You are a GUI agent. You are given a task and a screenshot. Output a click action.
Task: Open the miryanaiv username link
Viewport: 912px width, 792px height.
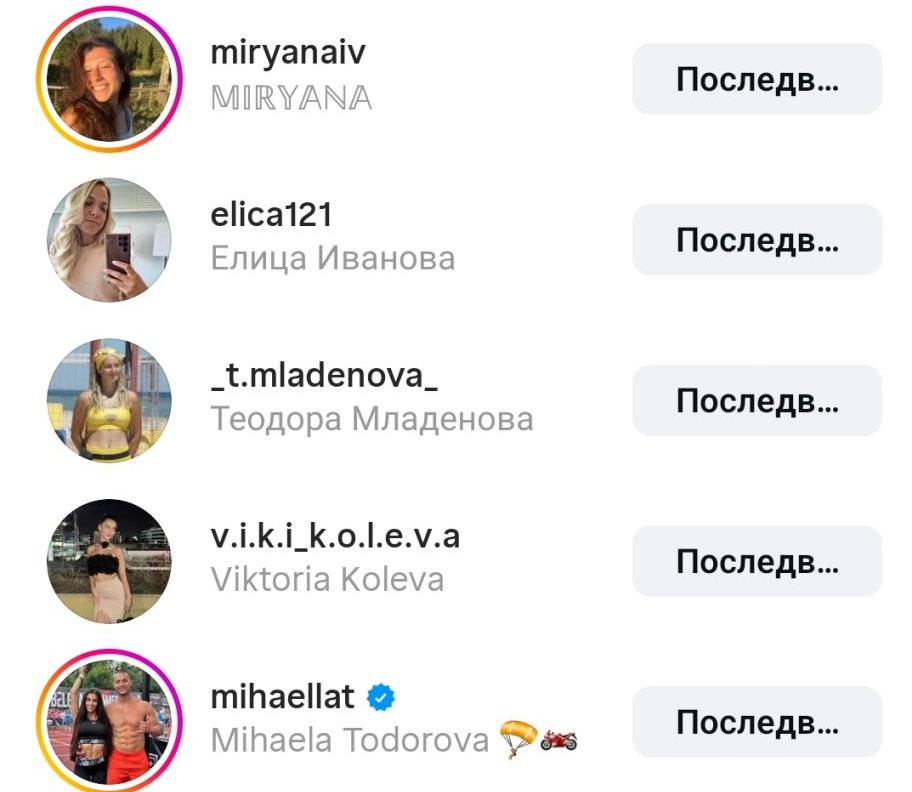coord(288,53)
